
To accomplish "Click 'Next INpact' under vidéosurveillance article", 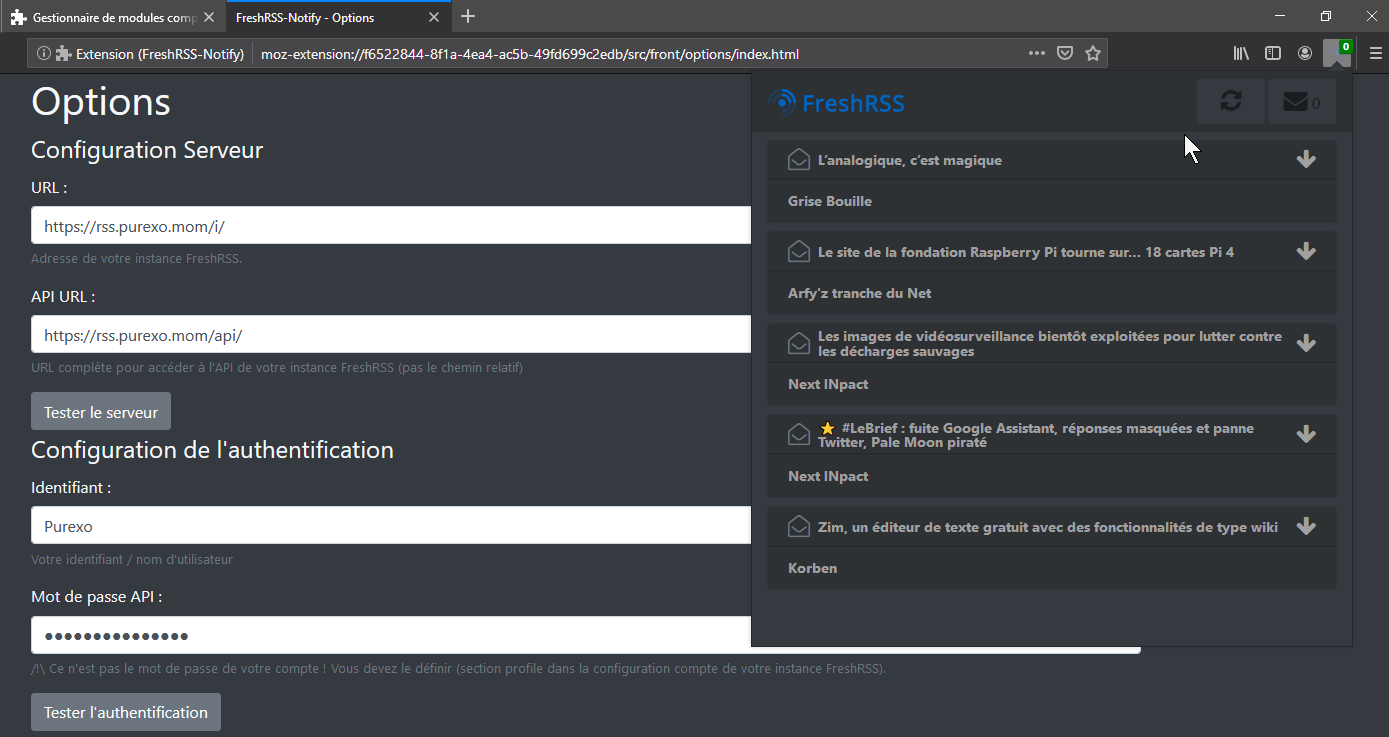I will [828, 384].
